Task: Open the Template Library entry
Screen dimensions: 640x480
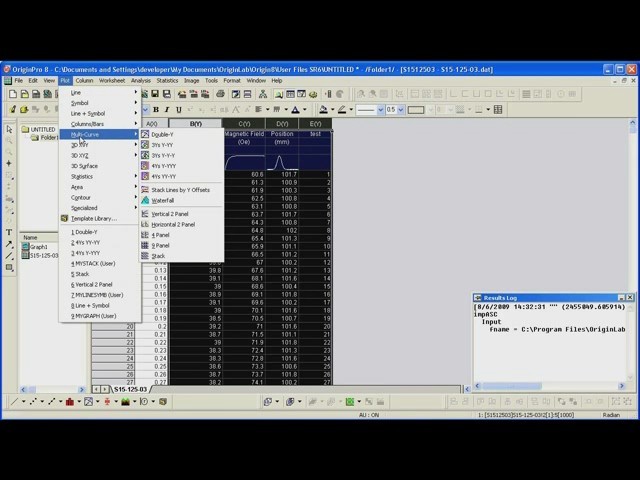Action: tap(100, 218)
